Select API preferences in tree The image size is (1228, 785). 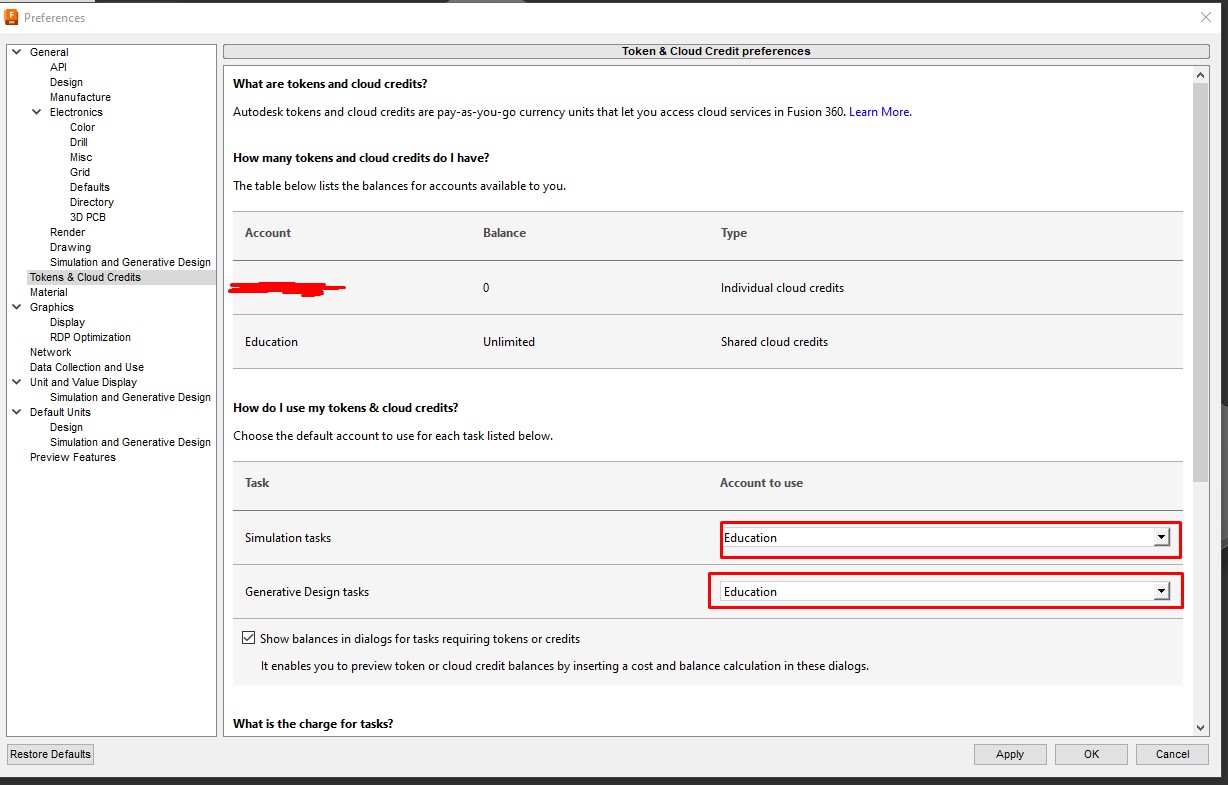tap(59, 67)
